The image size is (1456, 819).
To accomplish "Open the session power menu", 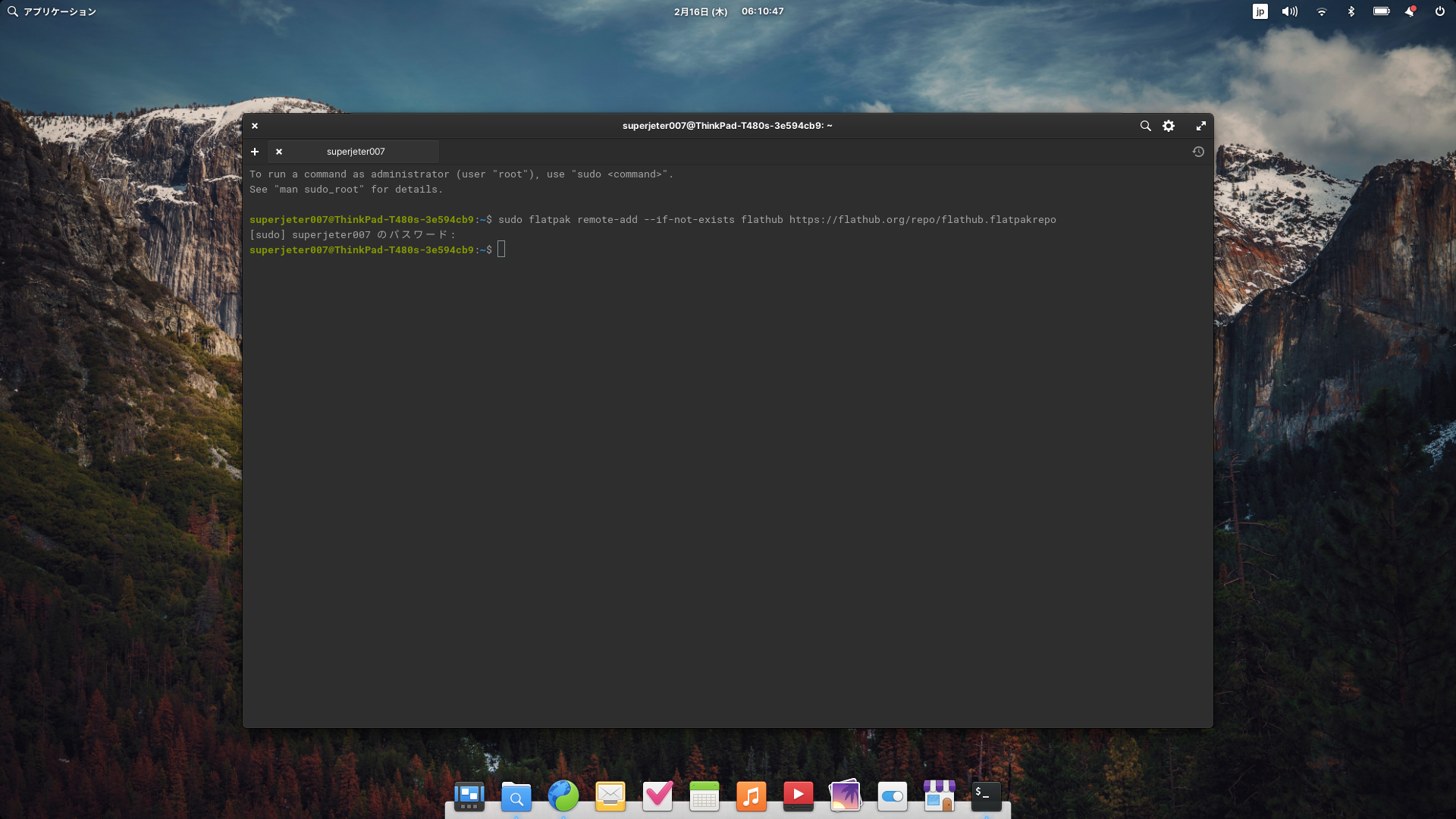I will [1439, 11].
